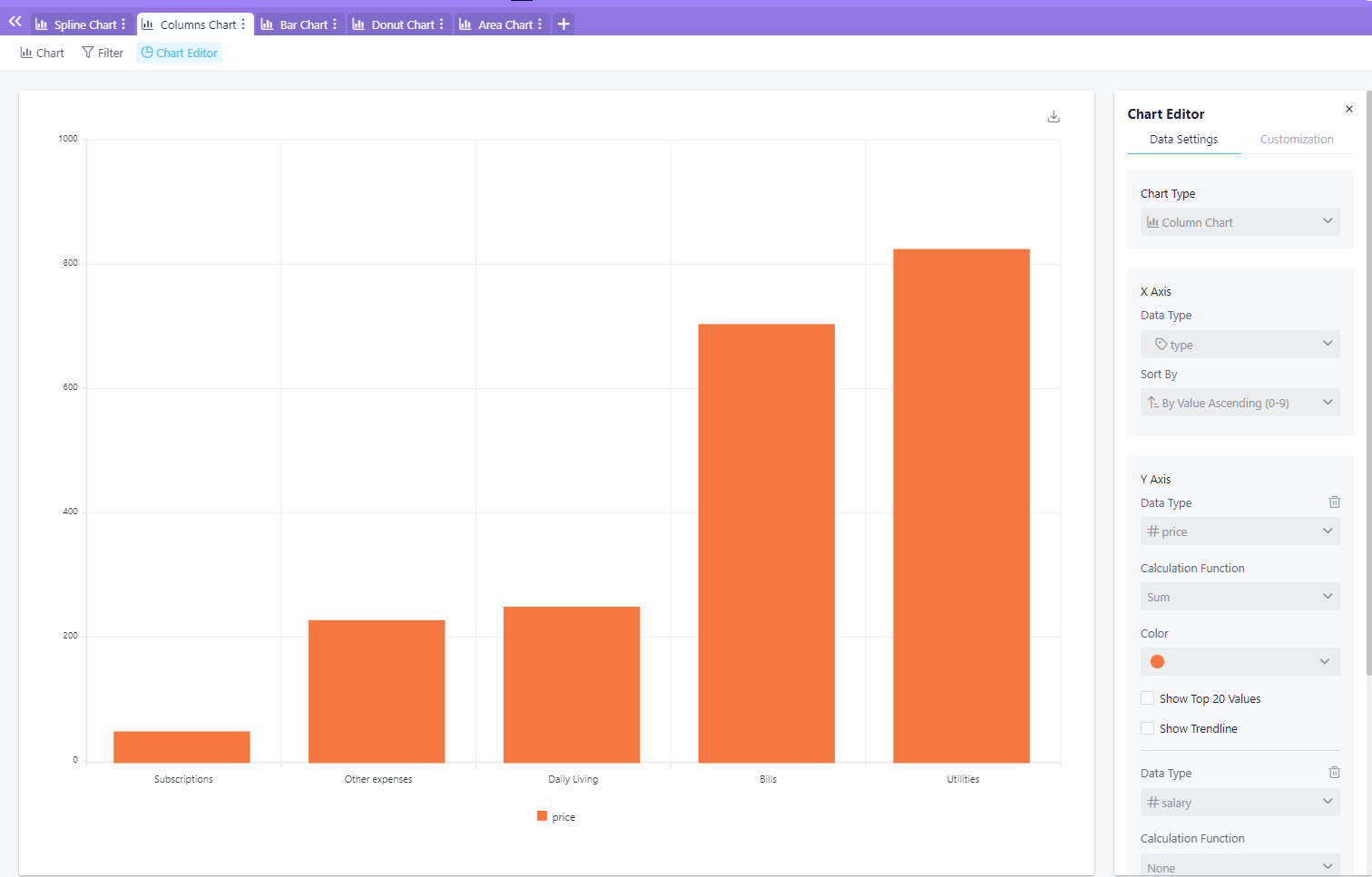This screenshot has height=877, width=1372.
Task: Open the Chart Type dropdown
Action: [x=1240, y=221]
